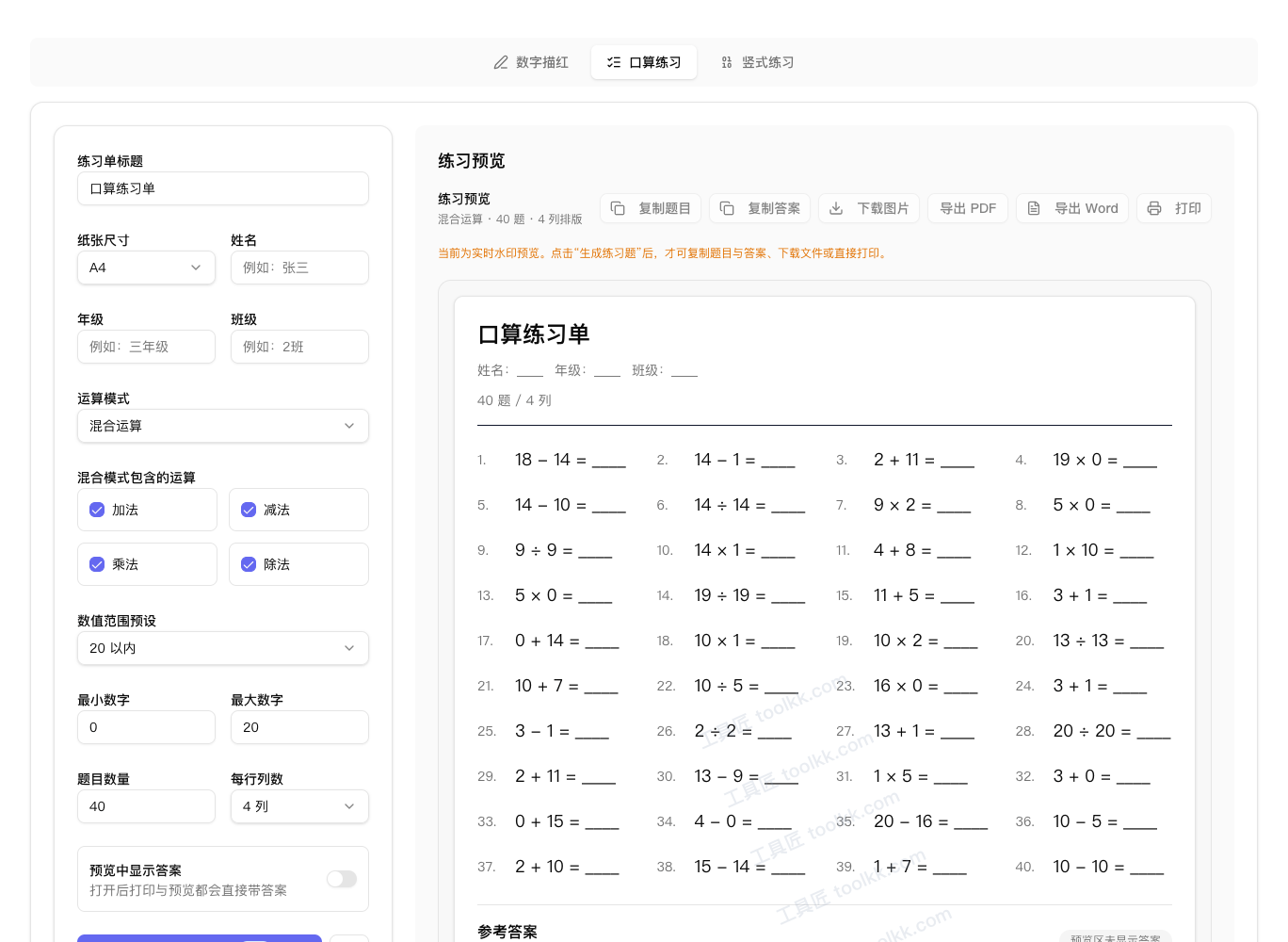1288x942 pixels.
Task: Uncheck the 减法 checkbox
Action: pyautogui.click(x=249, y=510)
